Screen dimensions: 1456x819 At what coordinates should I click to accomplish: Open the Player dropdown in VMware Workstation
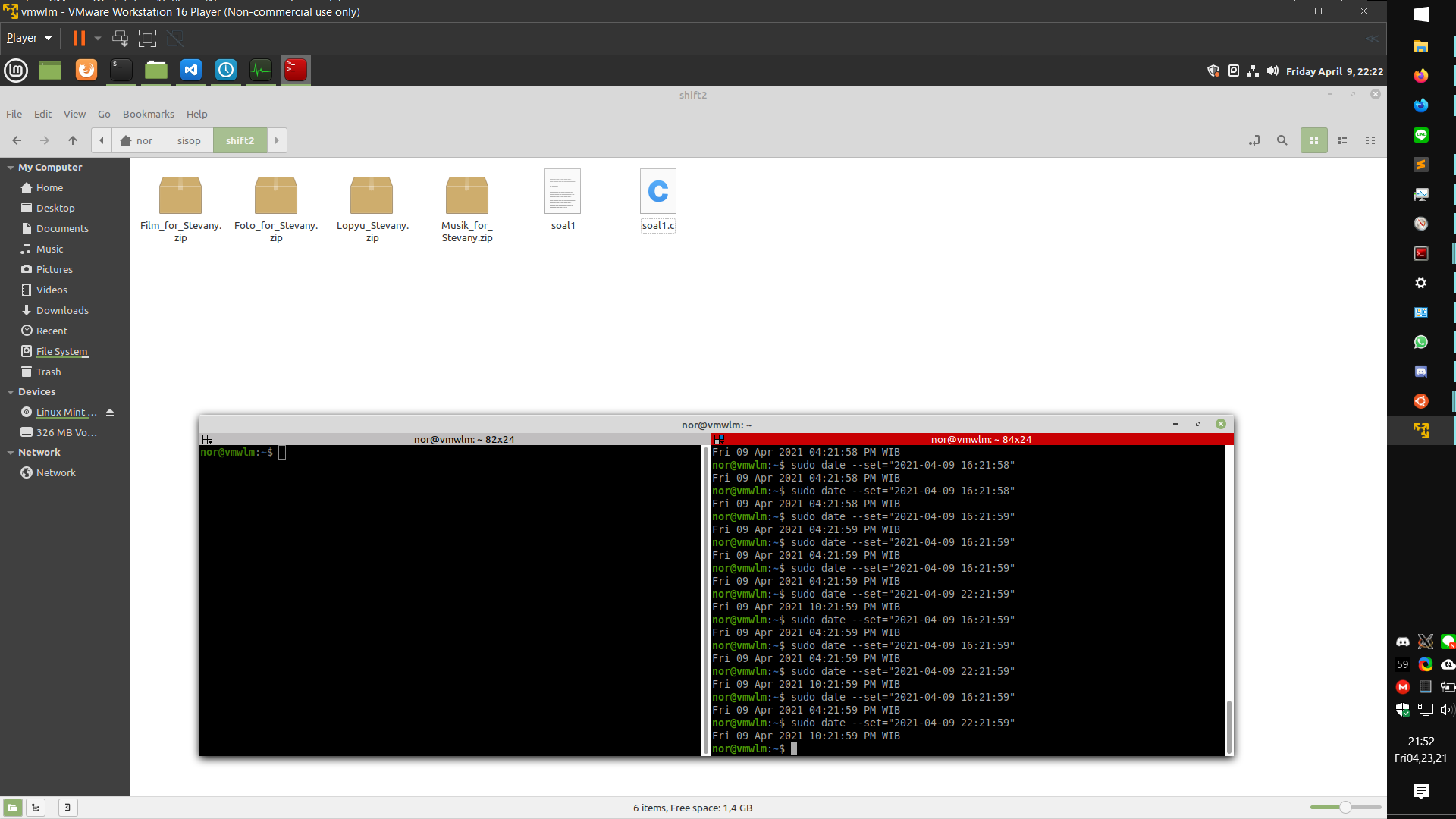tap(28, 37)
